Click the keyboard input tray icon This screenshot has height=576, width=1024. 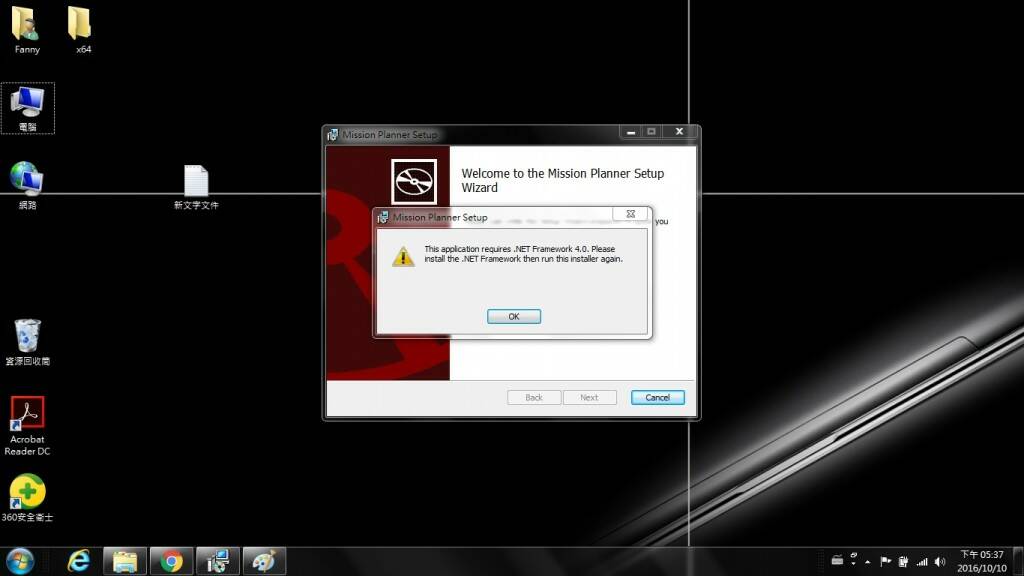(x=837, y=560)
